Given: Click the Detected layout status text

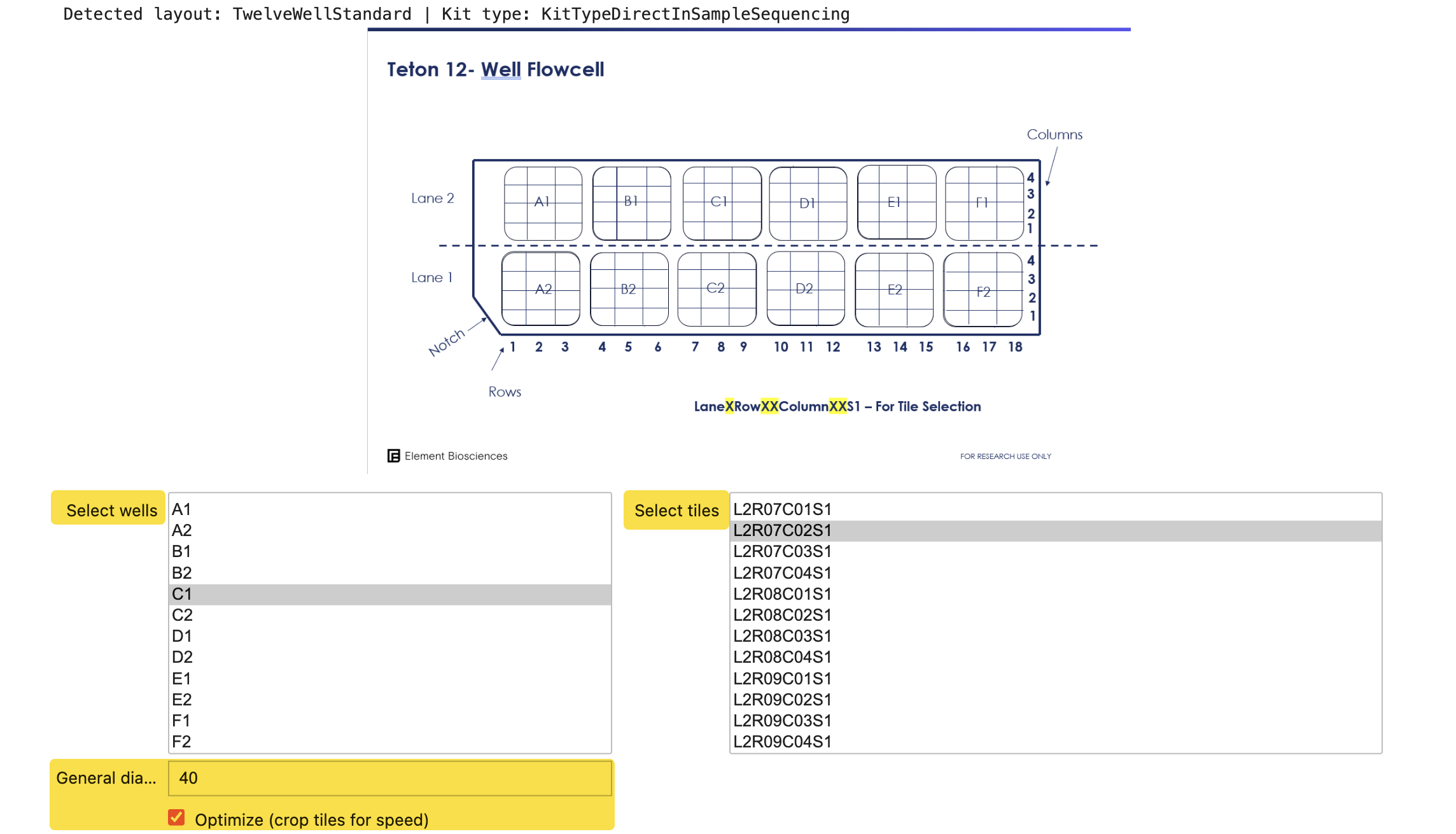Looking at the screenshot, I should pyautogui.click(x=456, y=14).
